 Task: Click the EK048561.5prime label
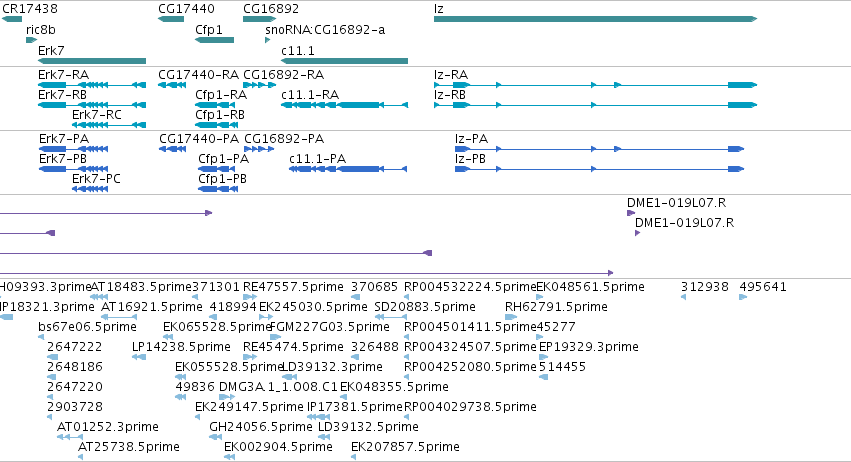click(x=590, y=287)
